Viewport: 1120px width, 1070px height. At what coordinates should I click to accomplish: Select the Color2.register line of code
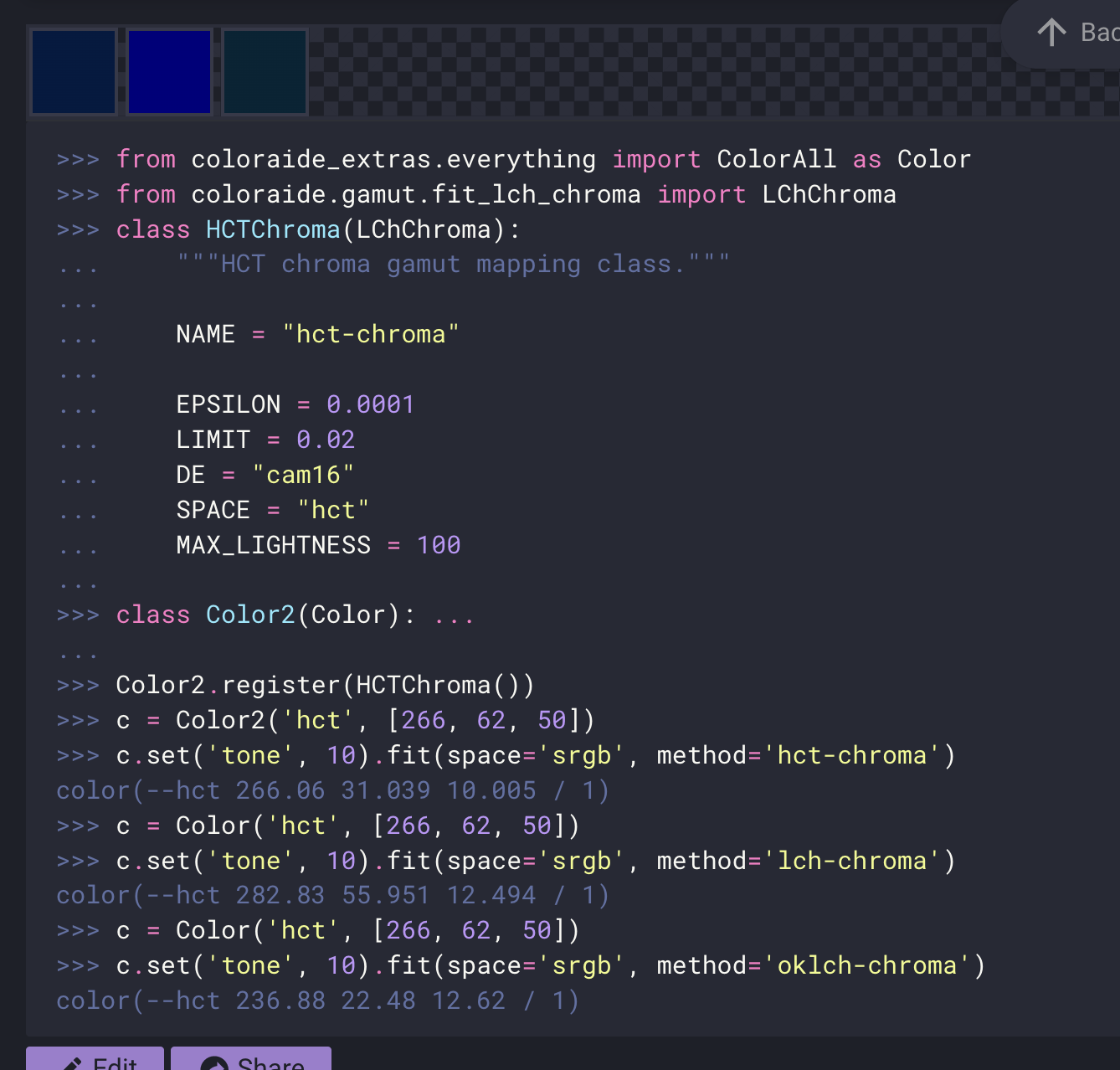pos(326,684)
